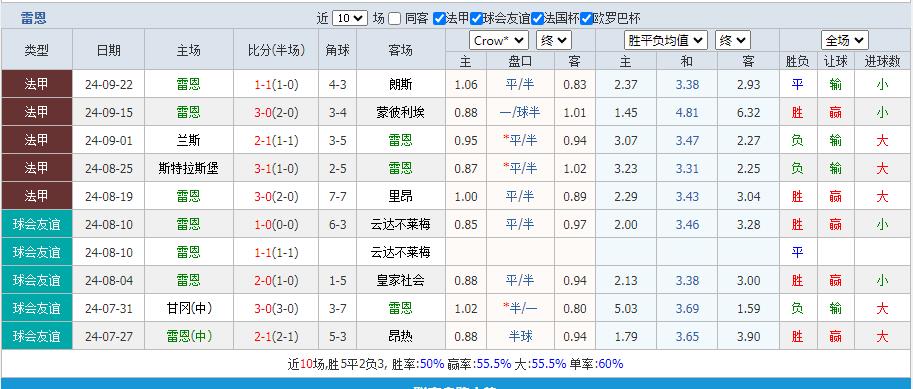Click the 比分(半场) column header
This screenshot has height=389, width=913.
click(x=276, y=50)
